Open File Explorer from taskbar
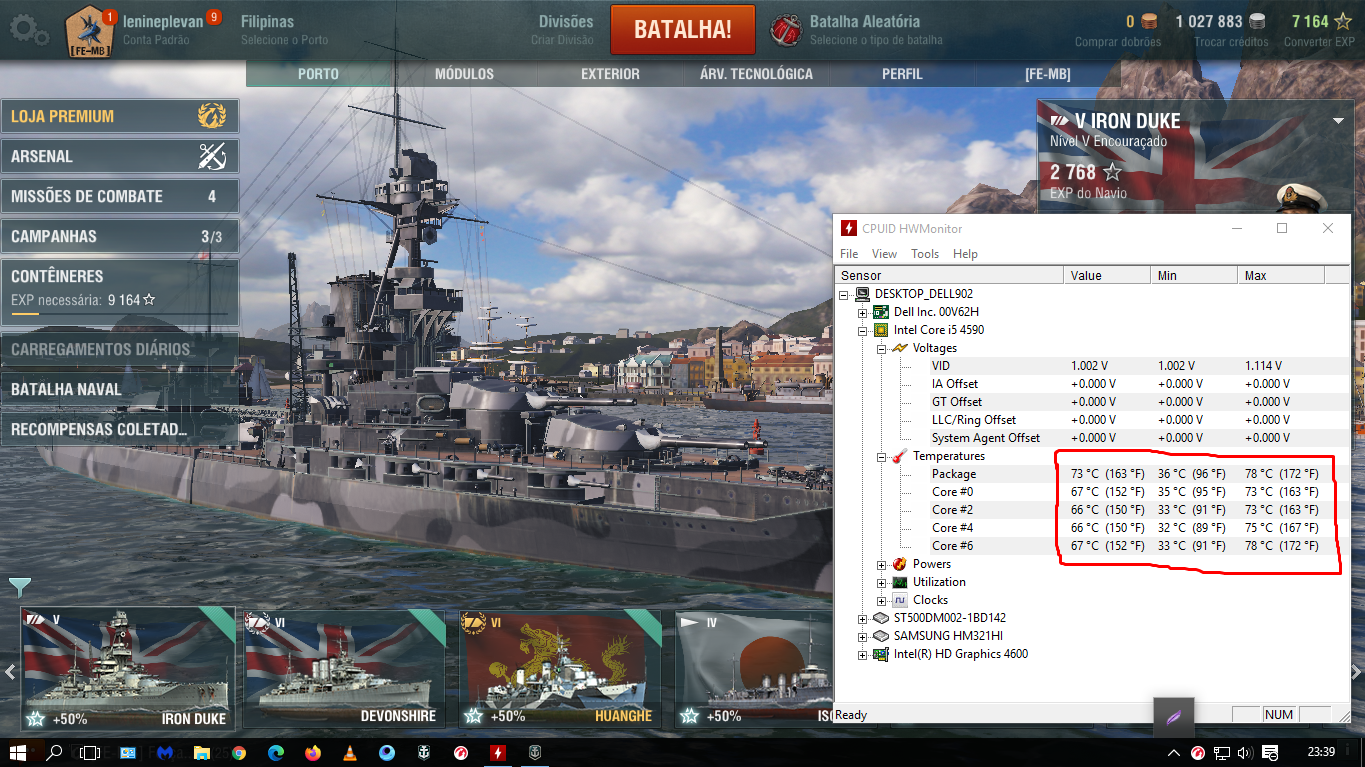Screen dimensions: 1365x767 coord(202,752)
